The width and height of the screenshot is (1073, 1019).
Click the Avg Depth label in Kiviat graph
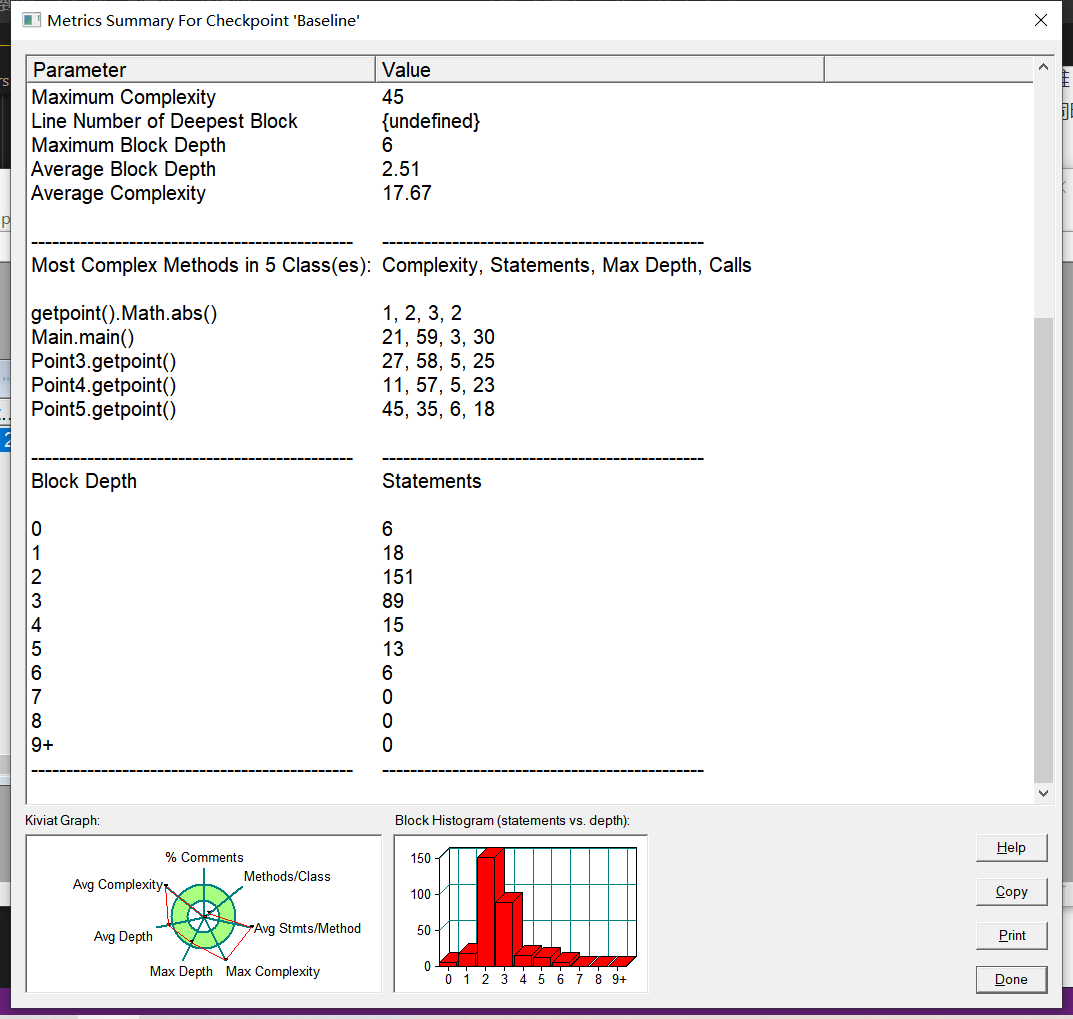123,936
